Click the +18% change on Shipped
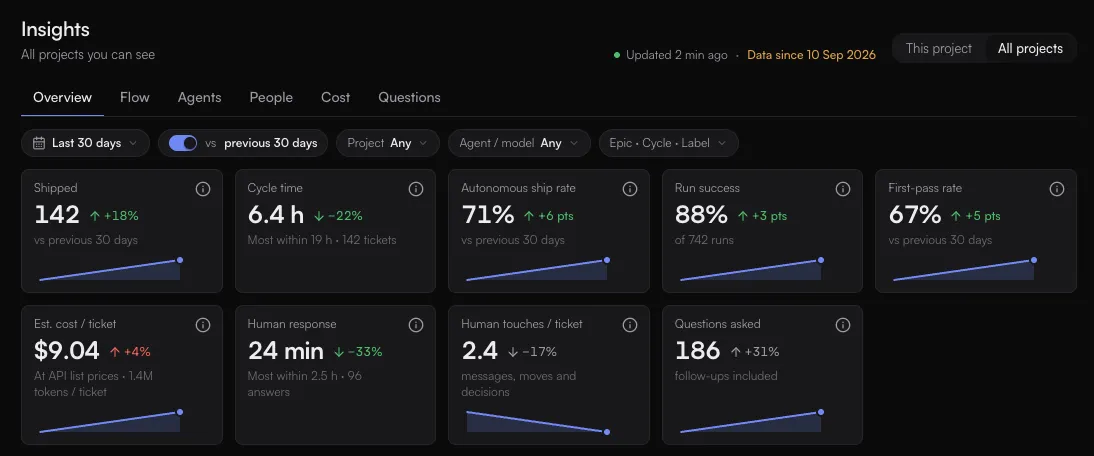The image size is (1094, 456). 114,216
